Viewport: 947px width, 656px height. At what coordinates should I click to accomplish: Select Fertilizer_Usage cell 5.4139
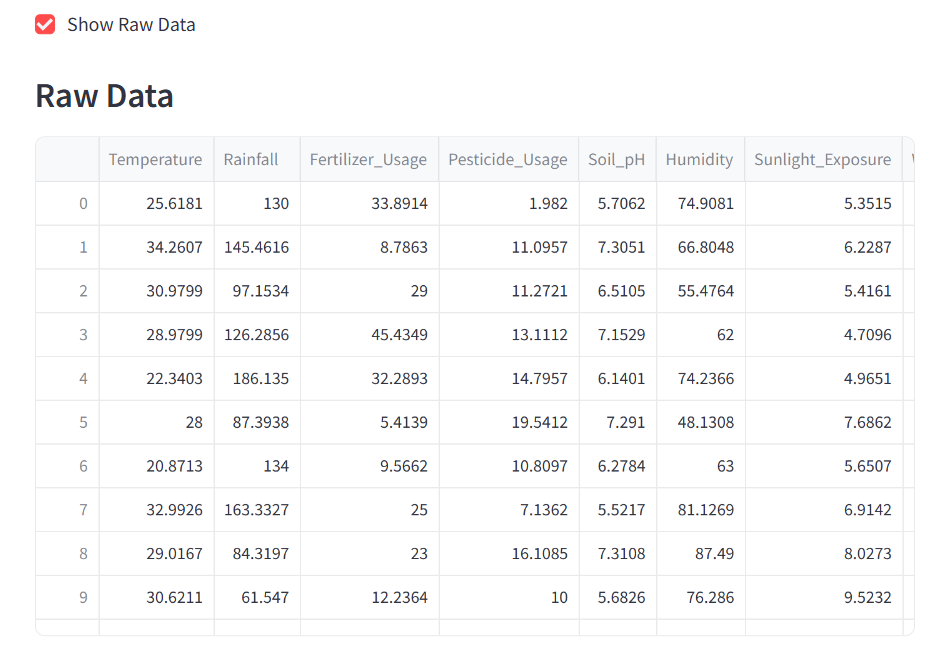(x=370, y=422)
